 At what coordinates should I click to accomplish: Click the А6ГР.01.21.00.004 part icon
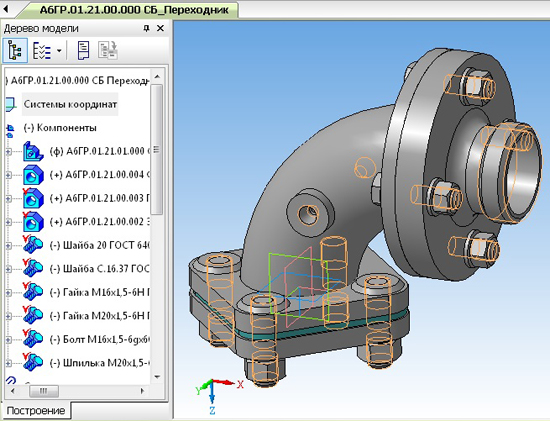[33, 175]
